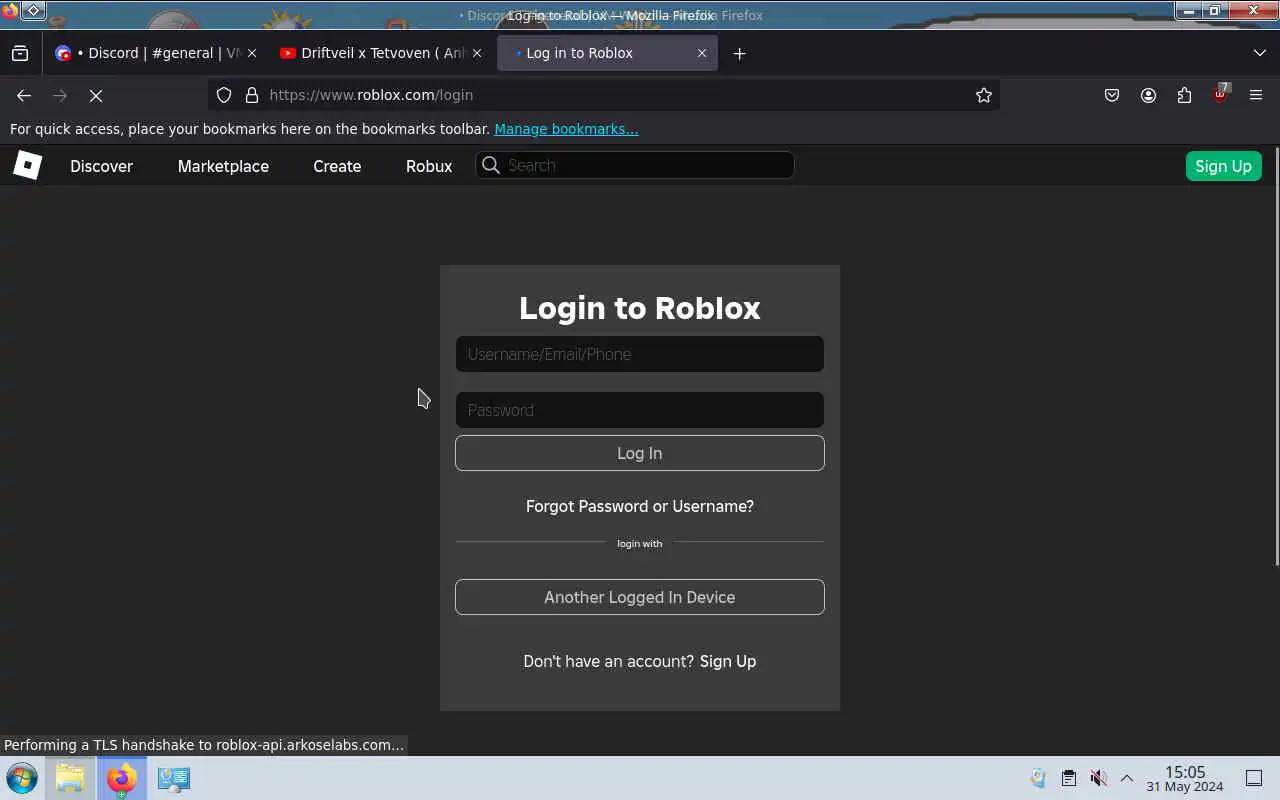Switch to the Discord #general tab

point(157,53)
